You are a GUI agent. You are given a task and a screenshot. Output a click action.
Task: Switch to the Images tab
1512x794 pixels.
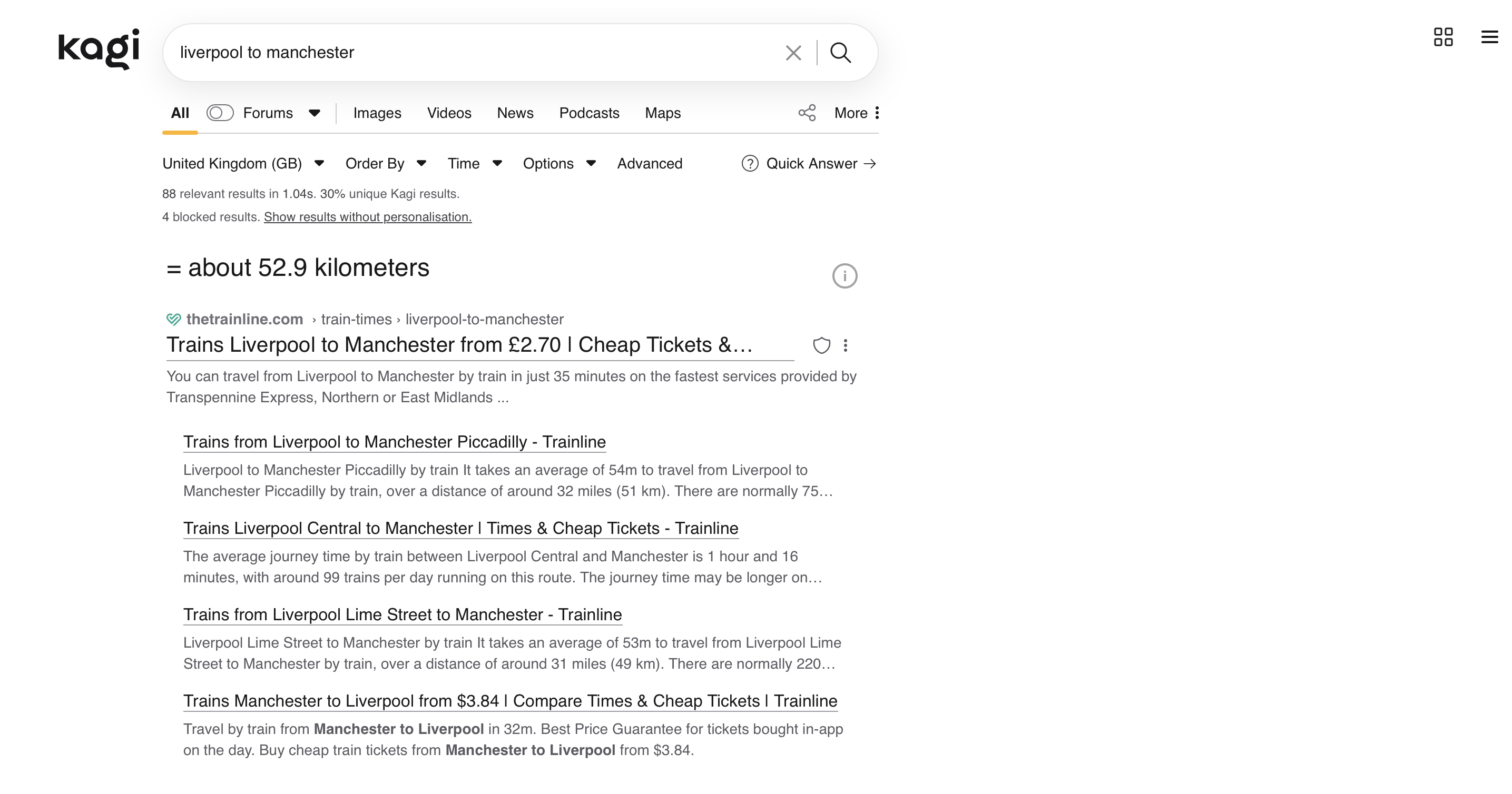click(x=377, y=113)
